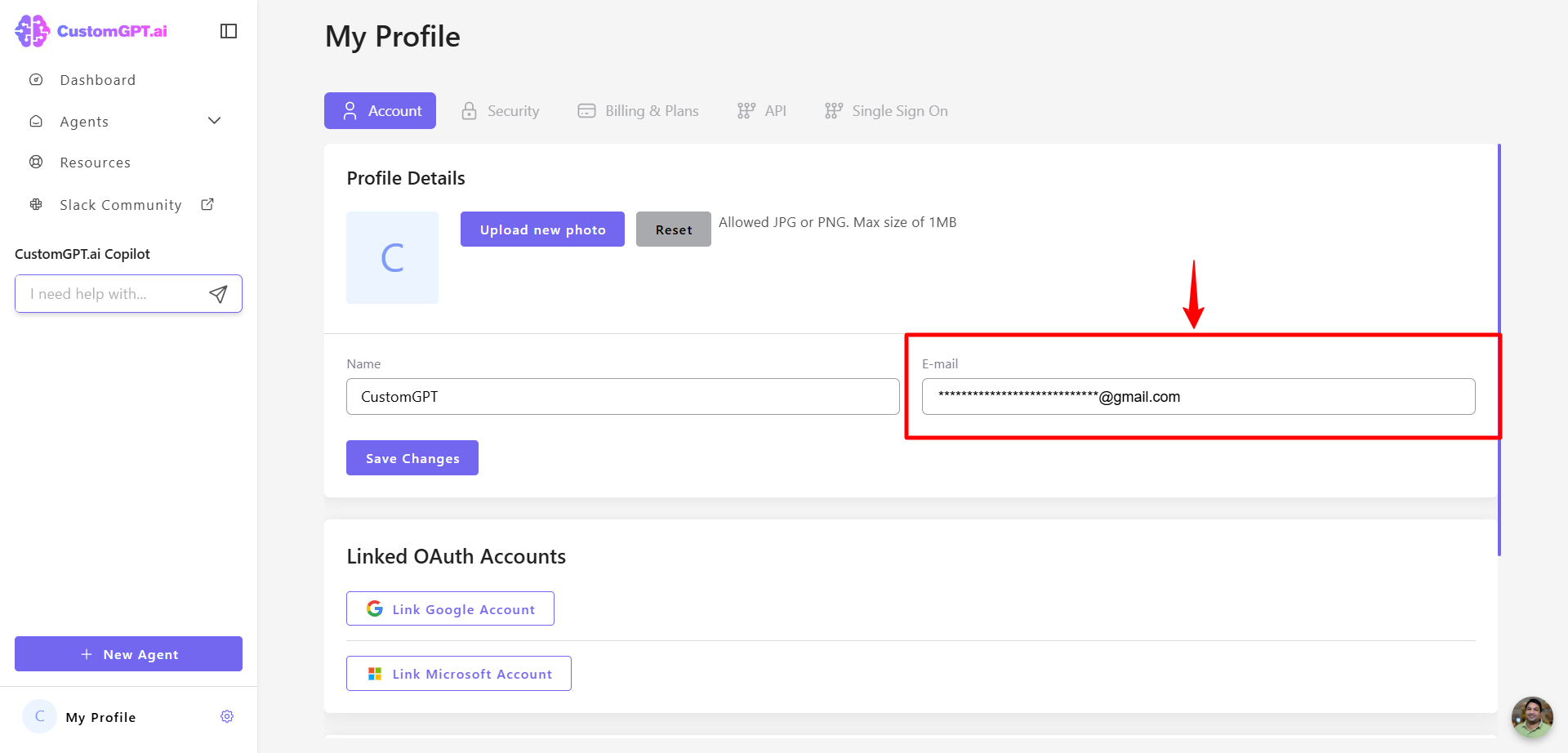This screenshot has height=753, width=1568.
Task: Click the Single Sign On nodes icon
Action: (833, 111)
